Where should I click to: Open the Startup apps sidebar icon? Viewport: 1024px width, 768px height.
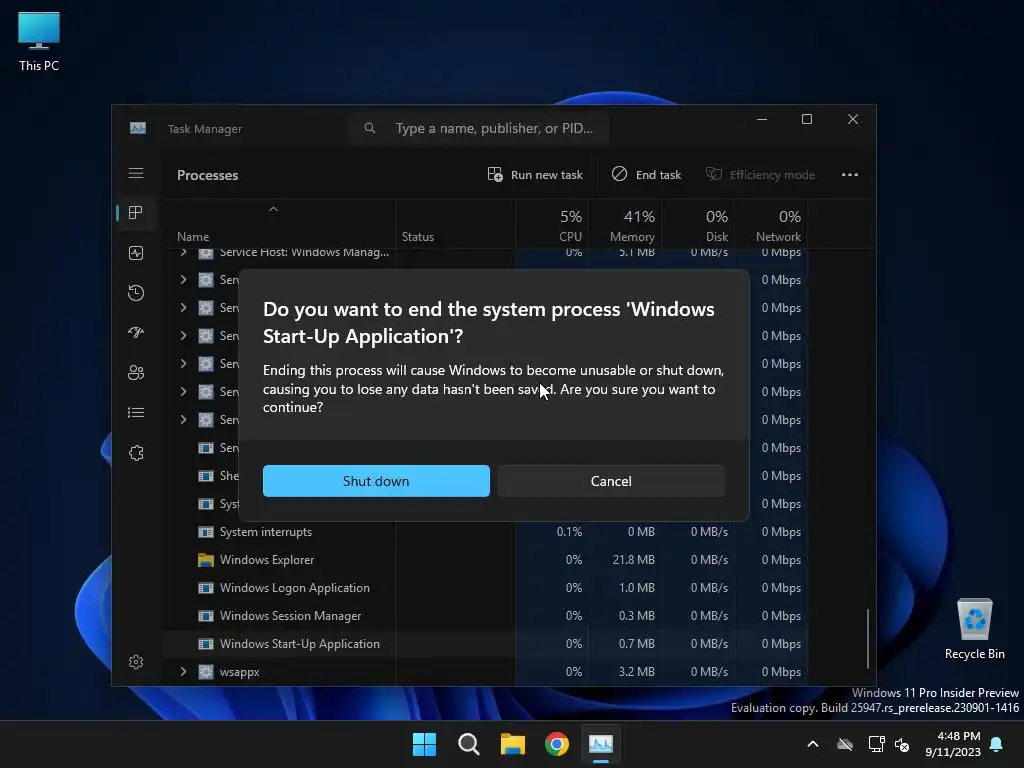[136, 332]
